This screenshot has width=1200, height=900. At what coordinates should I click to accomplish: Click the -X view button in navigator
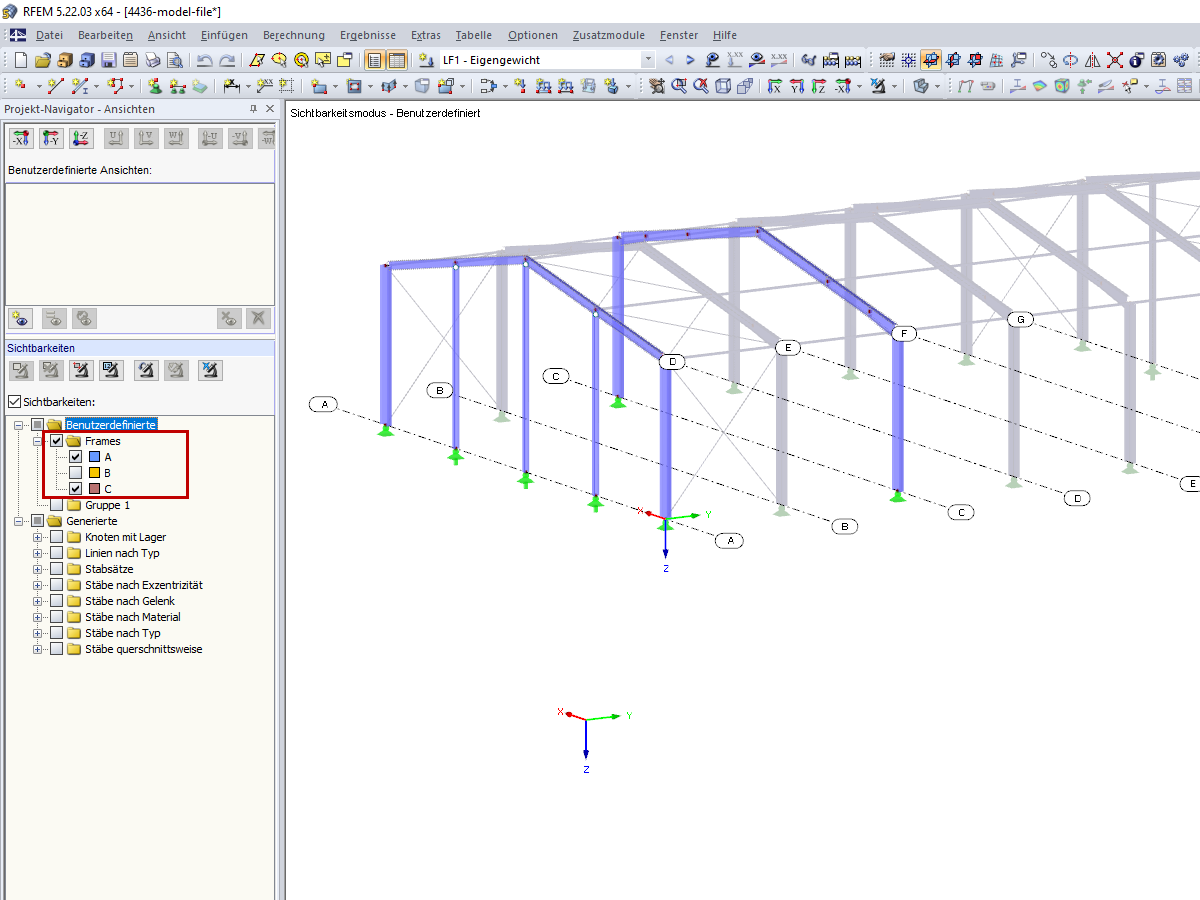[22, 138]
